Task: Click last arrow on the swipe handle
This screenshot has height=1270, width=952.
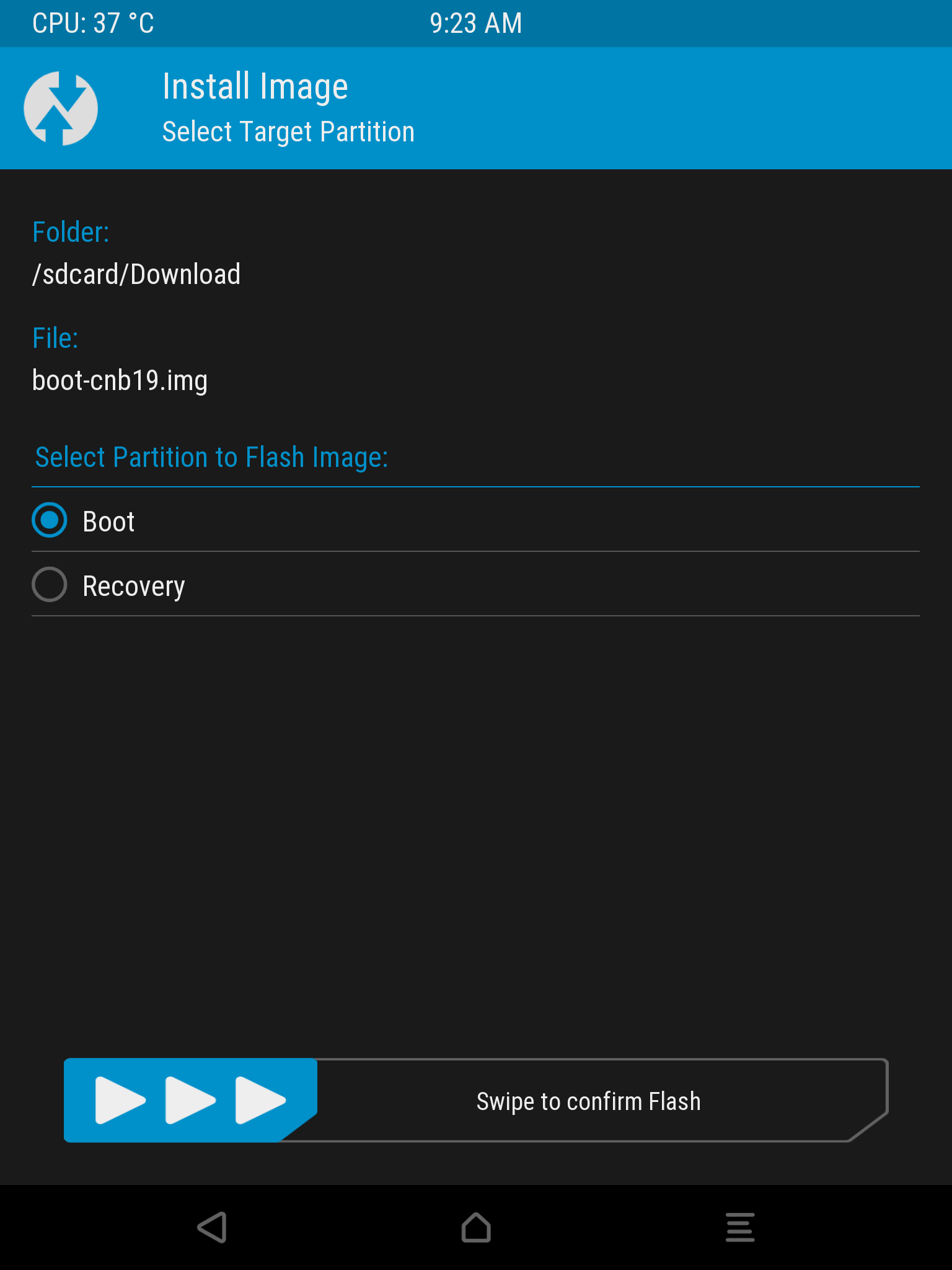Action: [x=260, y=1101]
